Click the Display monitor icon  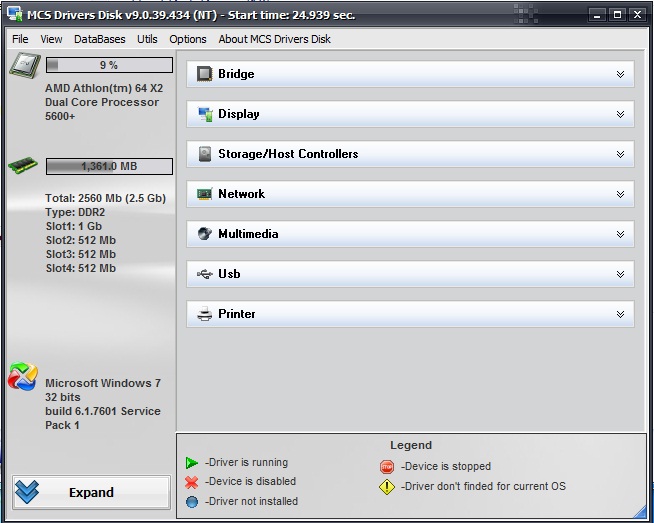[x=205, y=114]
